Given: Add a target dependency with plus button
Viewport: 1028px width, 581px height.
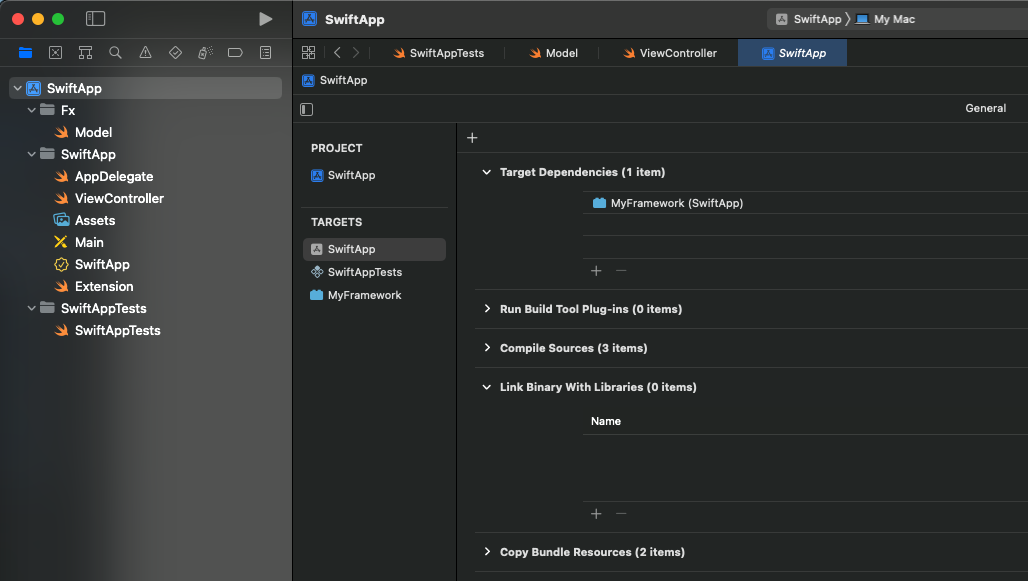Looking at the screenshot, I should 596,271.
